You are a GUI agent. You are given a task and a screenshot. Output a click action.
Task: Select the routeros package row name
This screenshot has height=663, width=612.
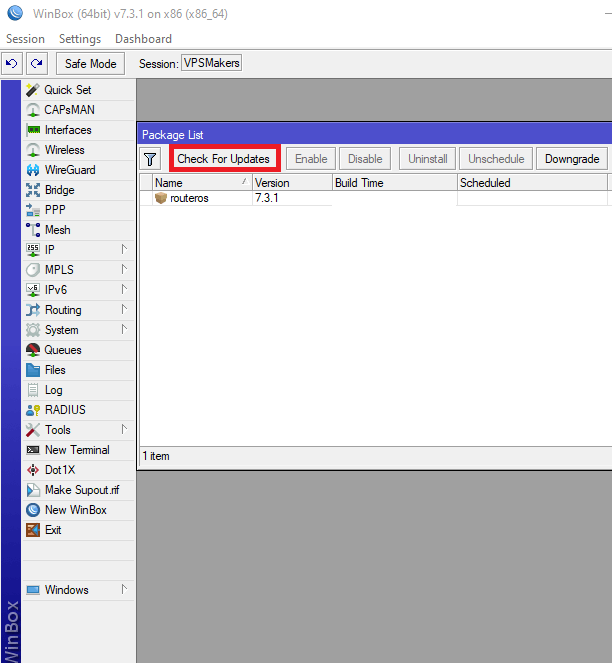click(189, 198)
